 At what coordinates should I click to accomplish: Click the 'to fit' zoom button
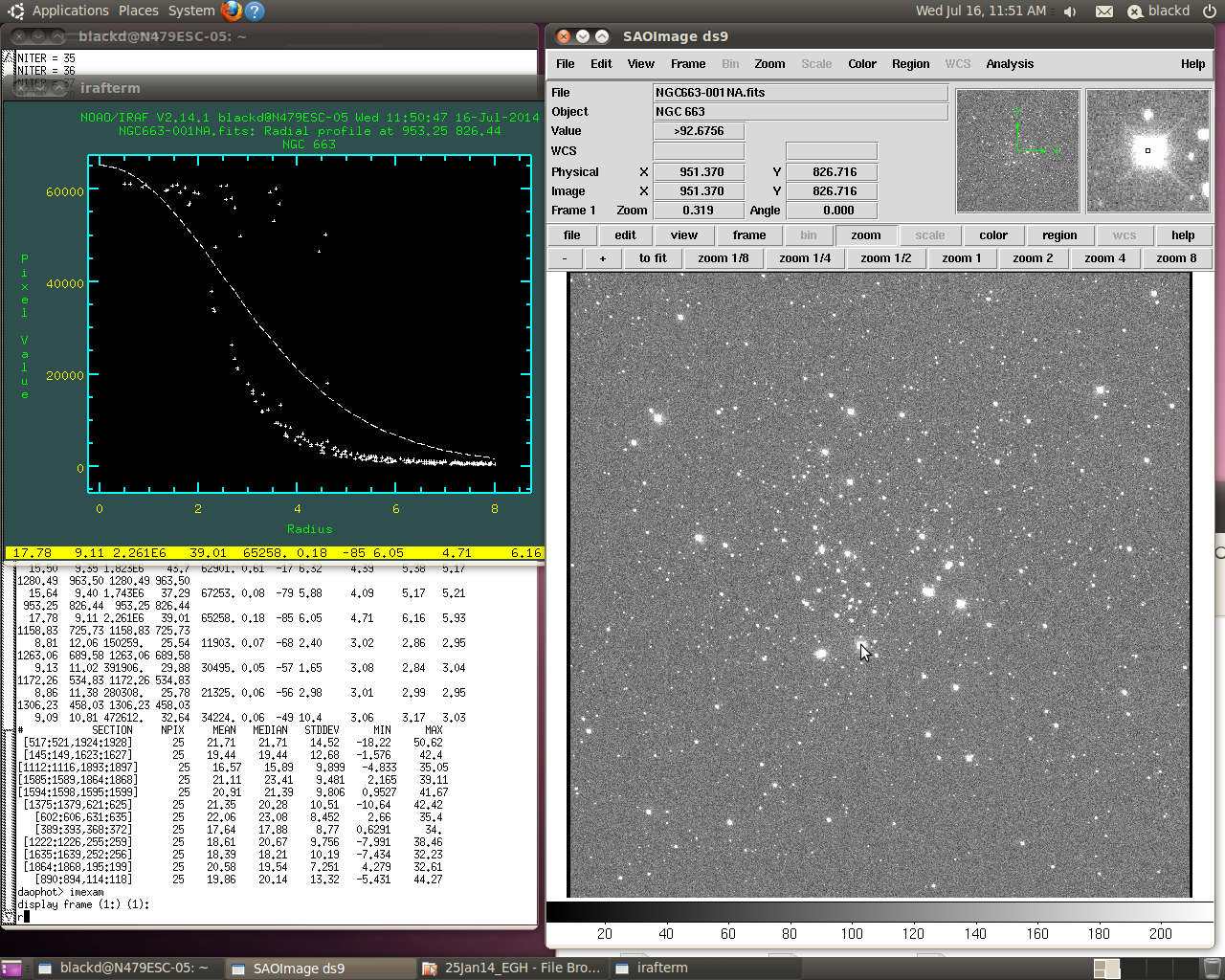pyautogui.click(x=653, y=258)
